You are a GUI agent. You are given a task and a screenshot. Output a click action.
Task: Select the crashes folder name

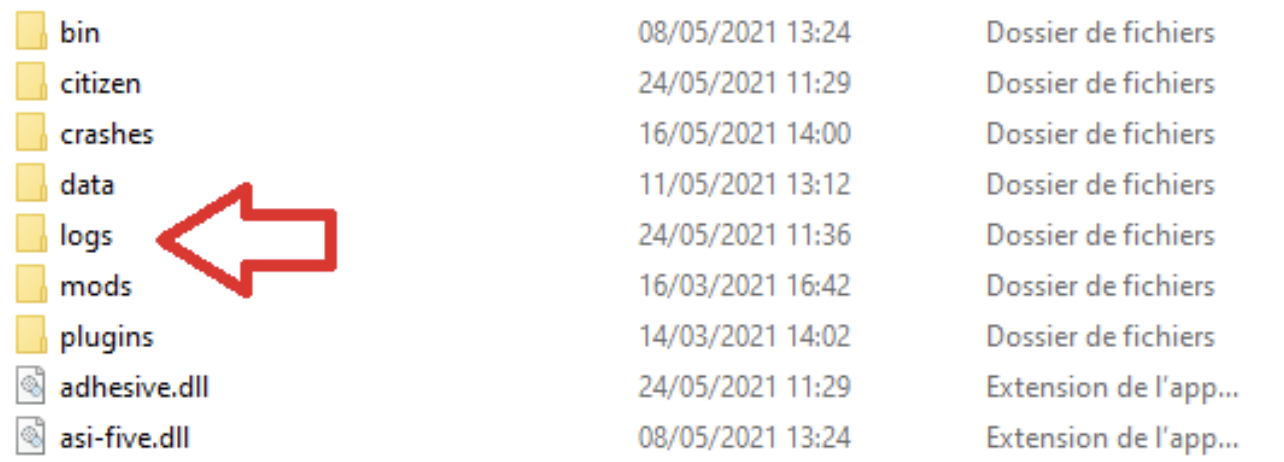pos(107,134)
